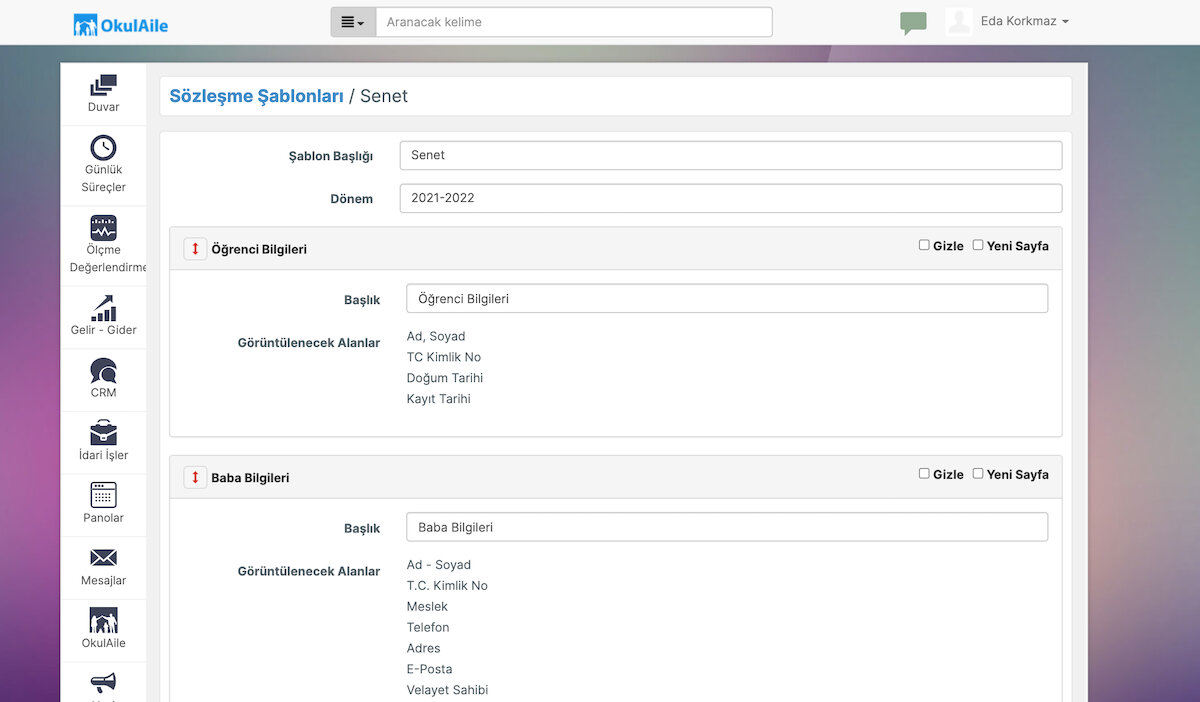Viewport: 1200px width, 702px height.
Task: Open İdari İşler briefcase icon
Action: (103, 433)
